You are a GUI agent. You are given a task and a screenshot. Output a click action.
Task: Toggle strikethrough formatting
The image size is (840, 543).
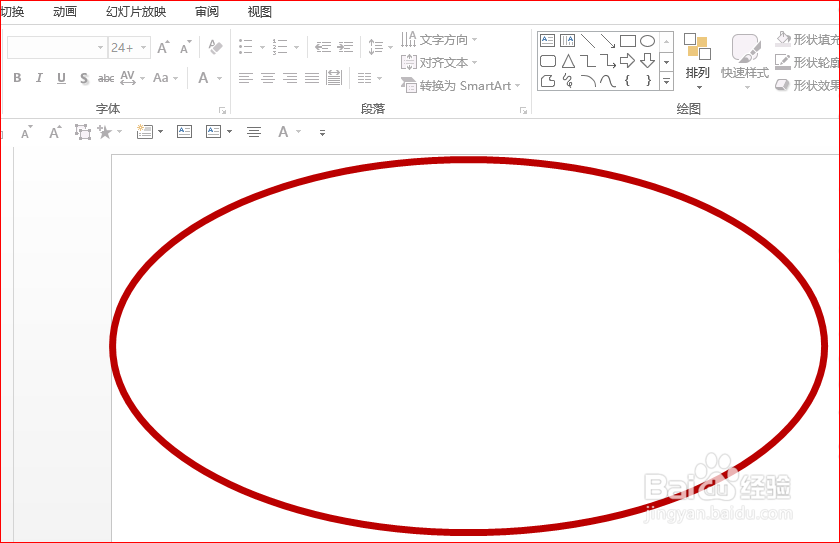pyautogui.click(x=106, y=78)
